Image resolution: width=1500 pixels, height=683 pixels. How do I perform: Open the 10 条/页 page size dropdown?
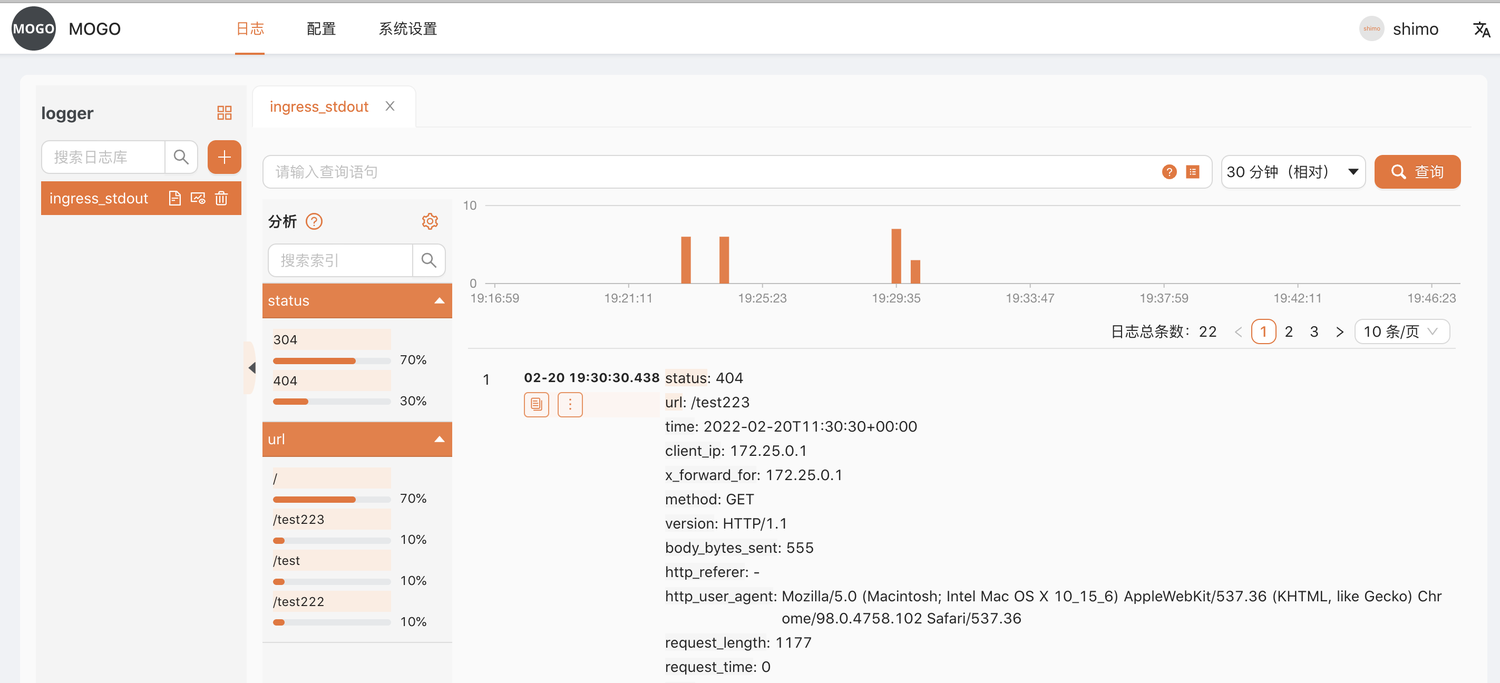[1402, 331]
